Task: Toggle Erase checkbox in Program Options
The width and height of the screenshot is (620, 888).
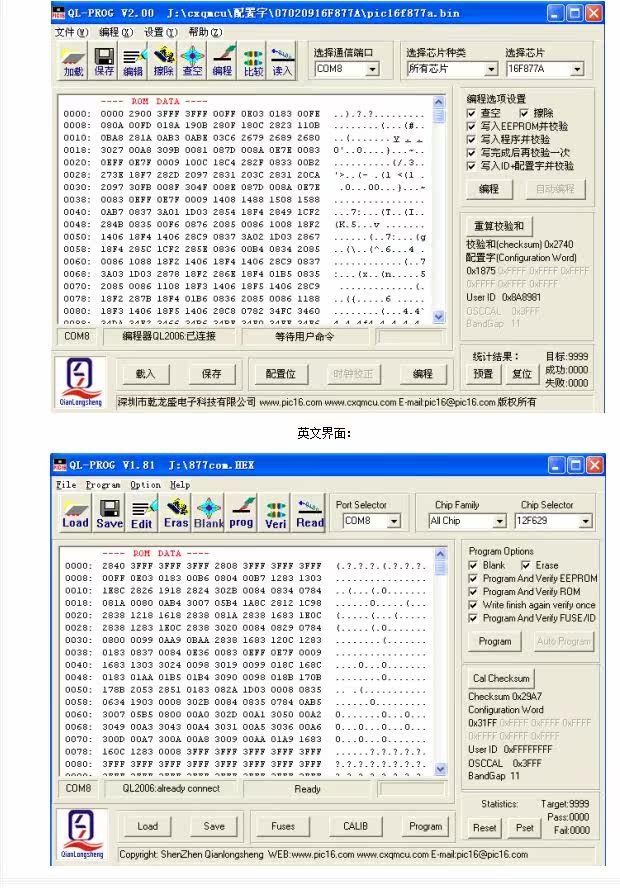Action: (x=526, y=565)
